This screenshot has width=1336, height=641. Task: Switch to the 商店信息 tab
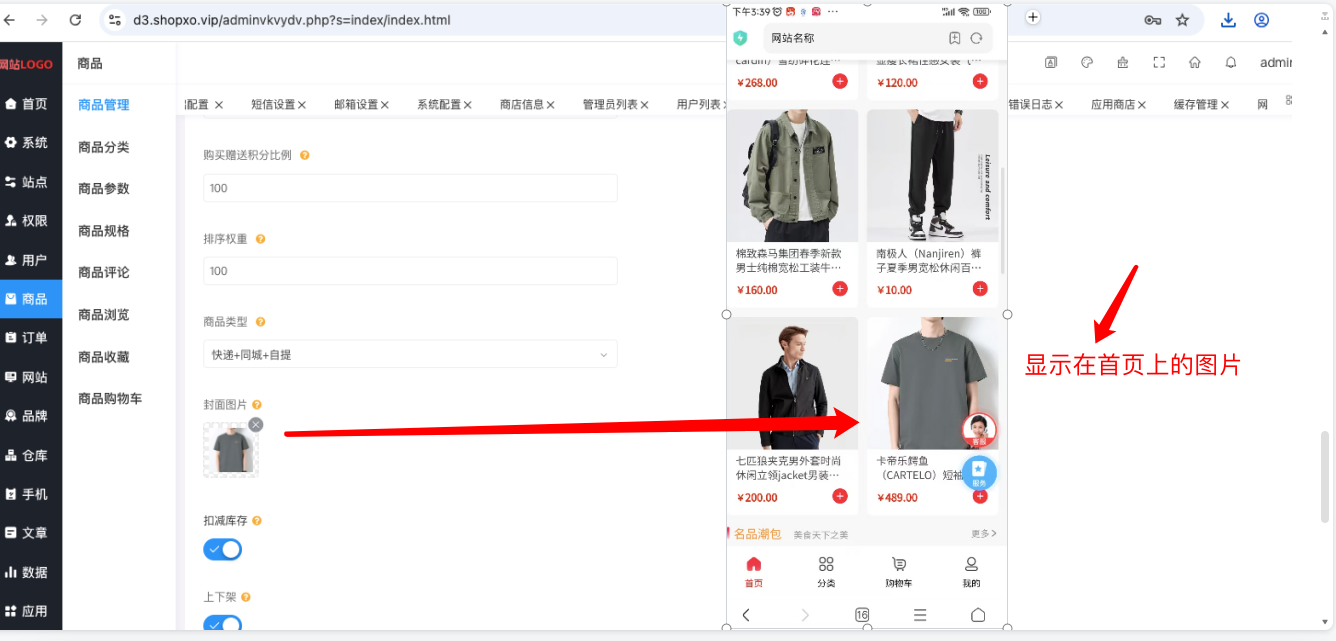click(x=522, y=104)
